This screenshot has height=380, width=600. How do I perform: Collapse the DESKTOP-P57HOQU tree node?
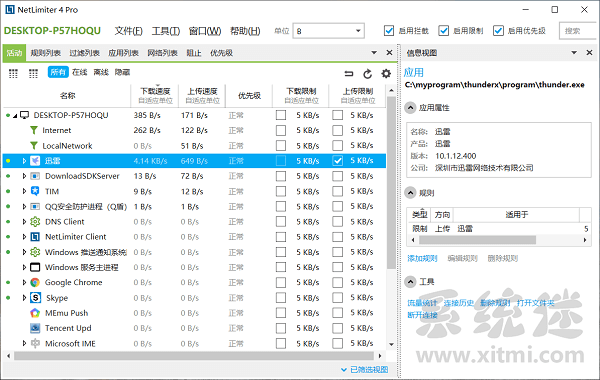click(15, 116)
